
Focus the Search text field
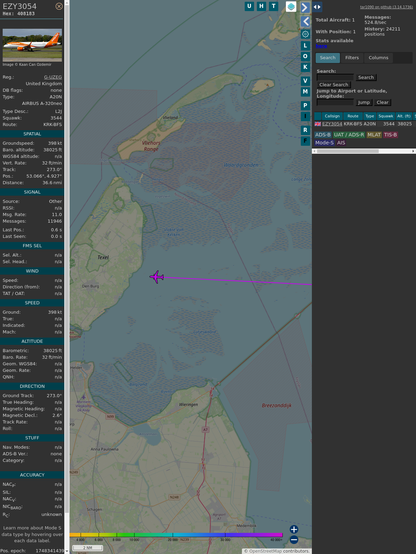335,77
